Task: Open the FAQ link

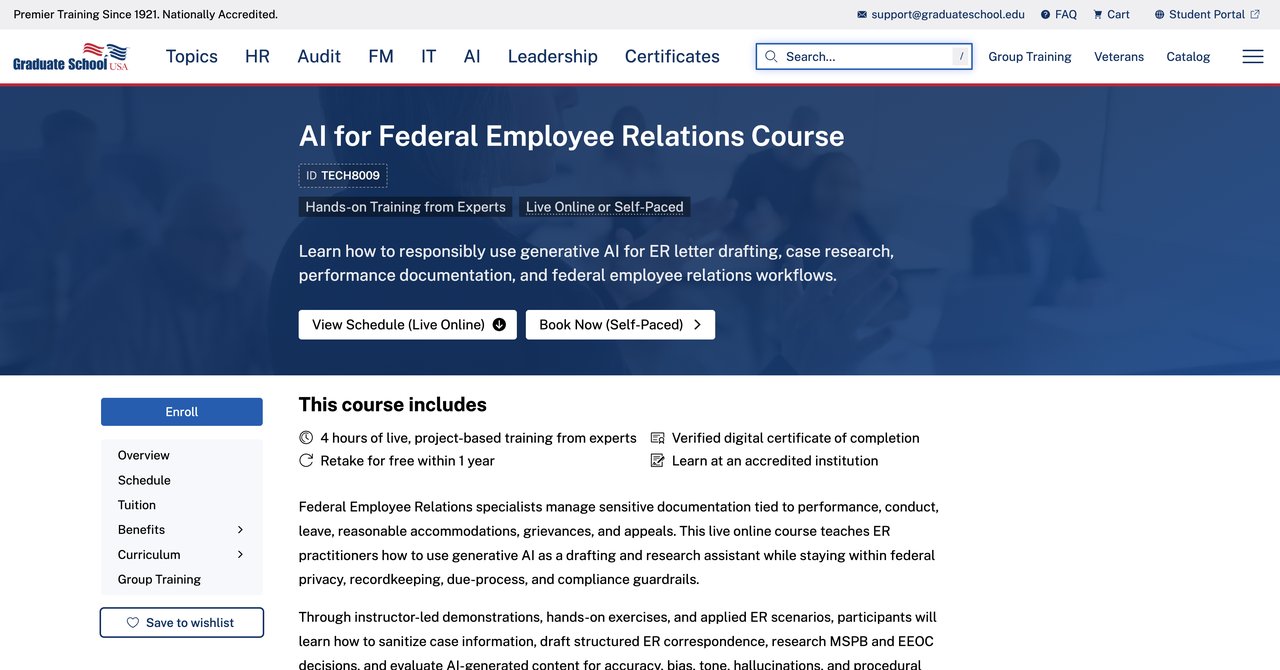Action: [x=1066, y=15]
